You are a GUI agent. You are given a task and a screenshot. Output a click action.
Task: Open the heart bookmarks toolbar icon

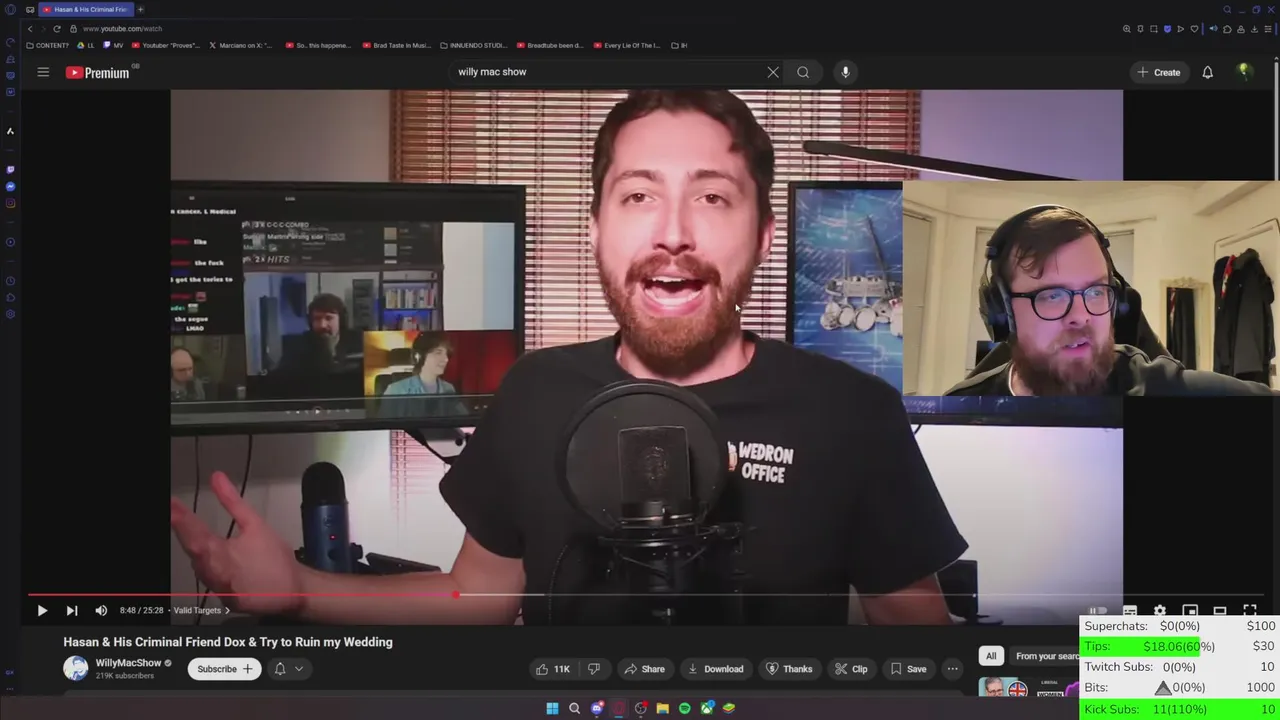coord(1194,29)
